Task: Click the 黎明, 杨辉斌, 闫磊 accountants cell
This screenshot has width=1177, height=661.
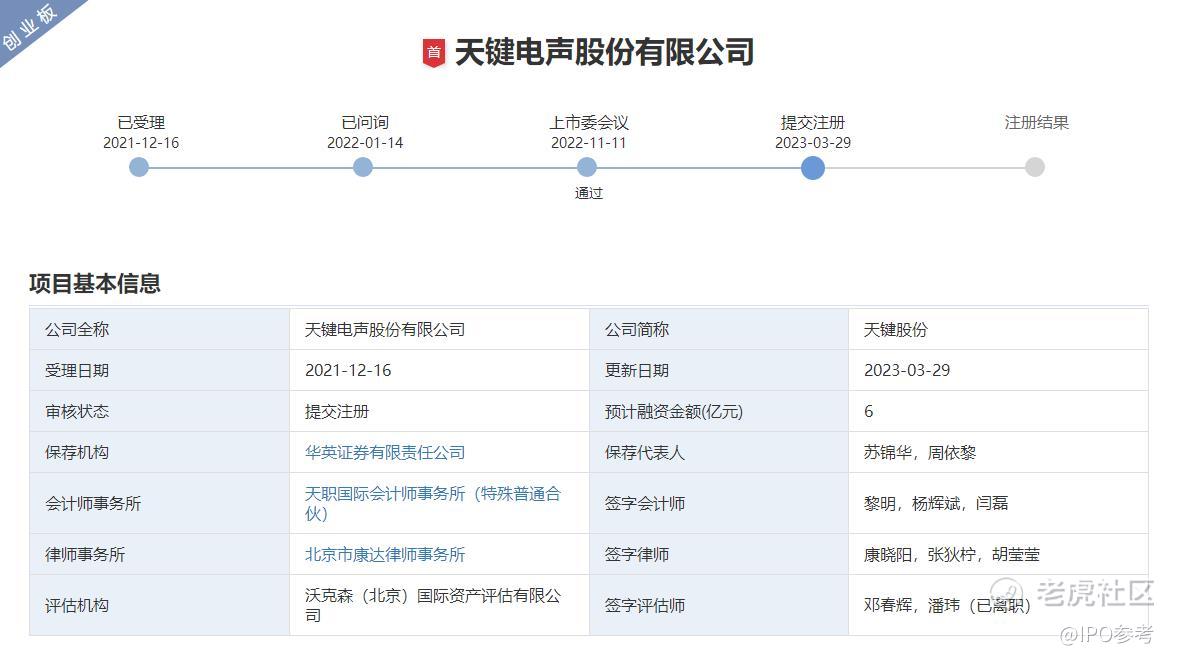Action: (x=998, y=503)
